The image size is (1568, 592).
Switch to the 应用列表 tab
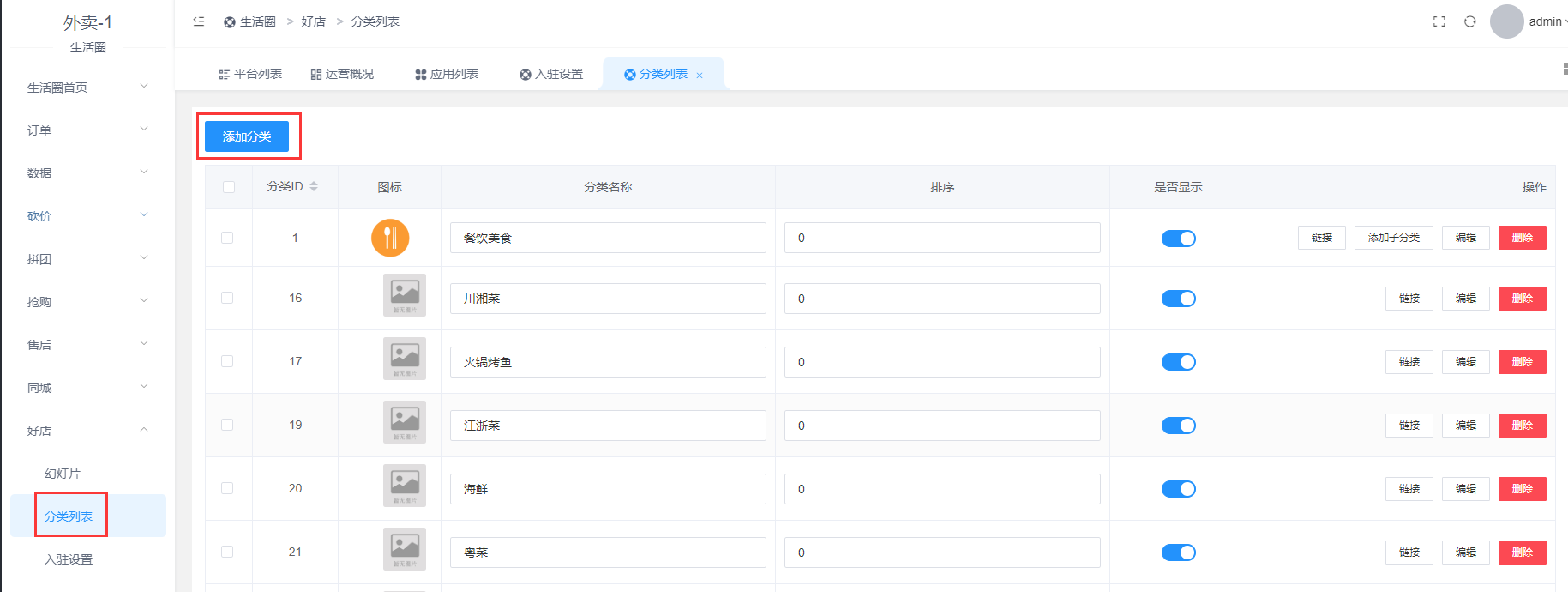pos(447,74)
